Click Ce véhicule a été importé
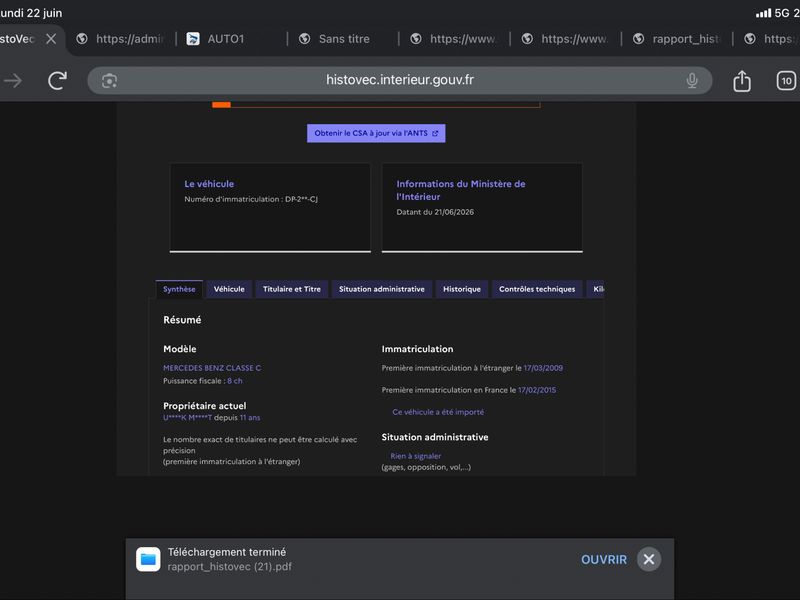Viewport: 800px width, 600px height. [438, 412]
